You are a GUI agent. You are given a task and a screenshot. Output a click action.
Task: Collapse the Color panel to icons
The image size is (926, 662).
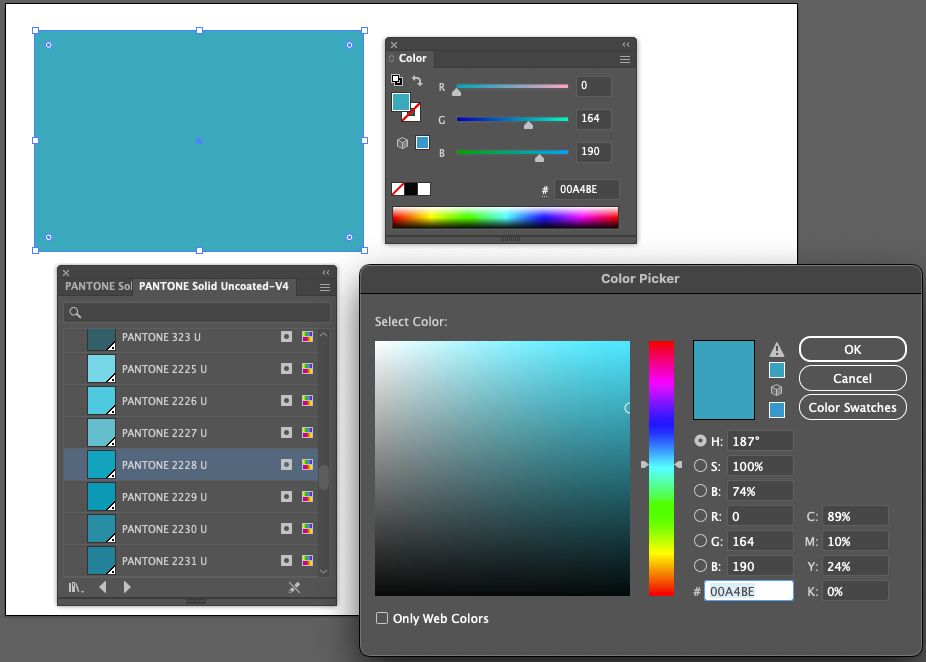625,45
